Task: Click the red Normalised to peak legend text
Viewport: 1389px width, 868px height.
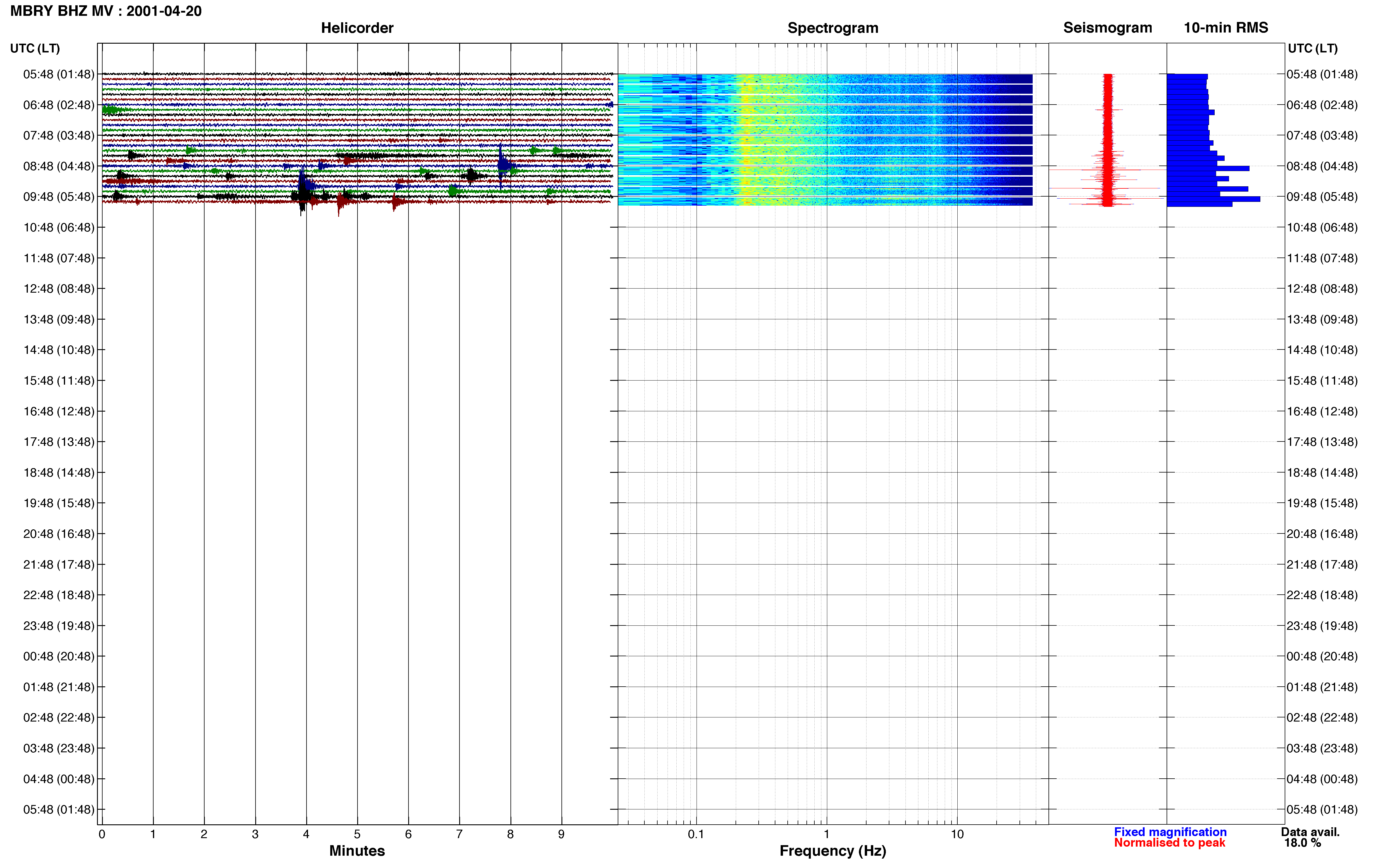Action: click(1169, 843)
